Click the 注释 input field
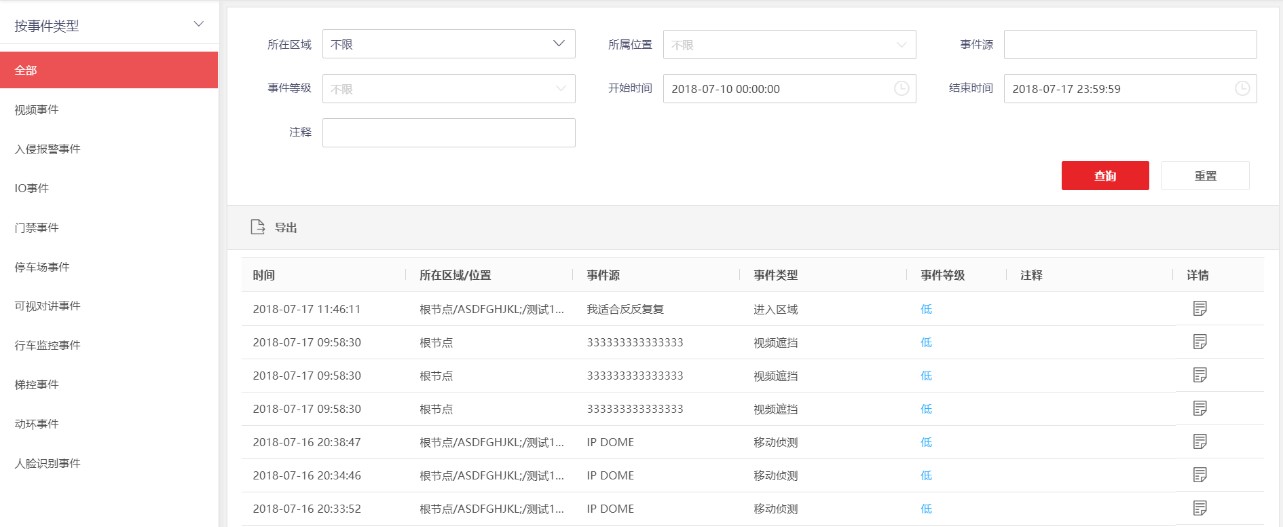 coord(449,133)
